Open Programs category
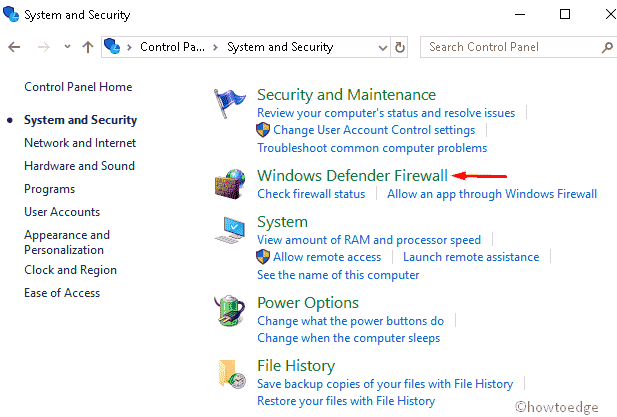This screenshot has width=617, height=417. pos(50,189)
